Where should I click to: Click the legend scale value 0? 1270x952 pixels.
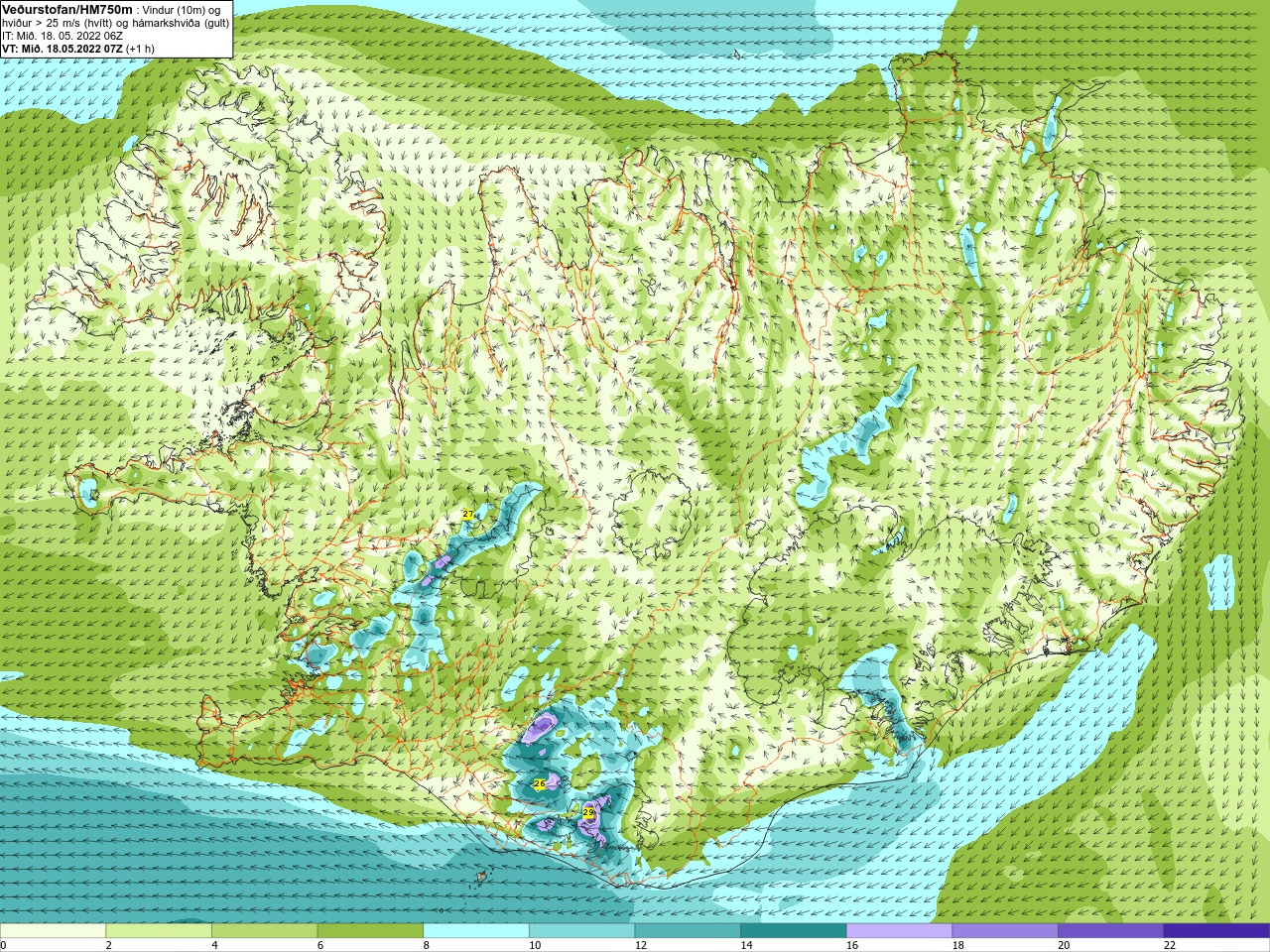point(4,945)
